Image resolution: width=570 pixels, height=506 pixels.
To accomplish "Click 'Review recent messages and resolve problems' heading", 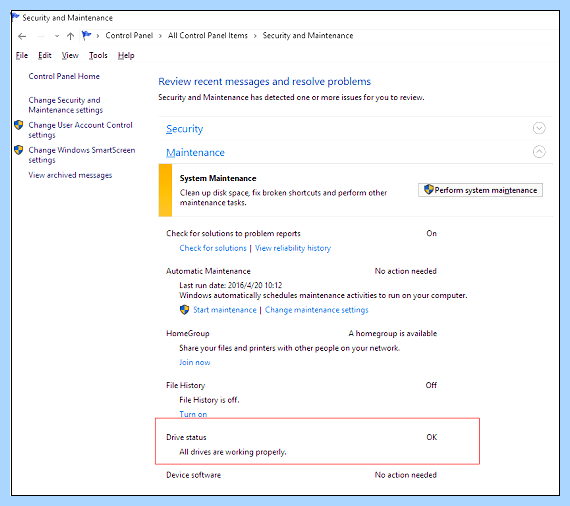I will point(265,81).
